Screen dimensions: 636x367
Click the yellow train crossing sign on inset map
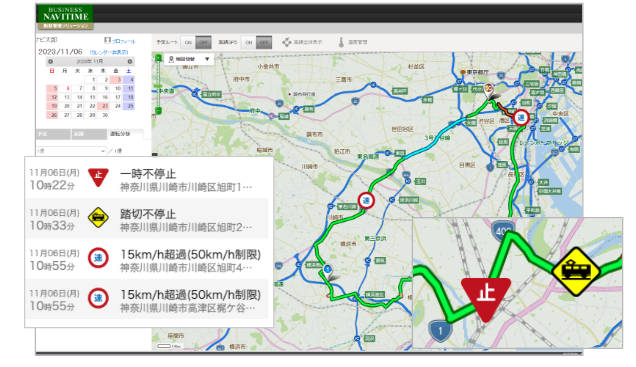576,271
